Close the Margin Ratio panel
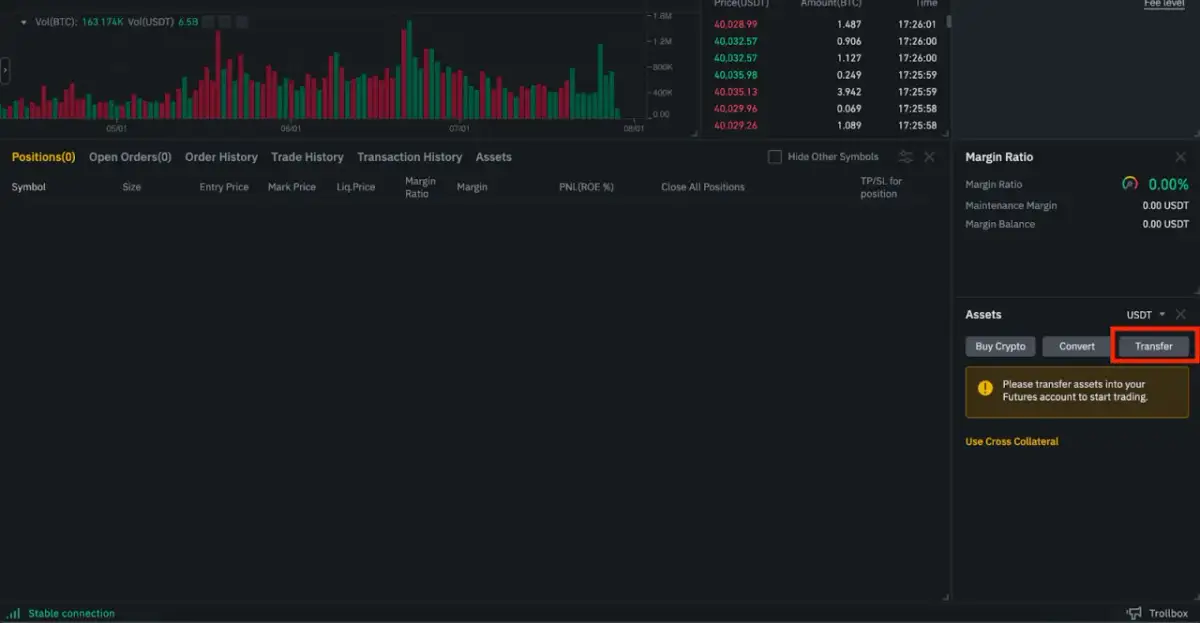Image resolution: width=1200 pixels, height=623 pixels. 1181,156
